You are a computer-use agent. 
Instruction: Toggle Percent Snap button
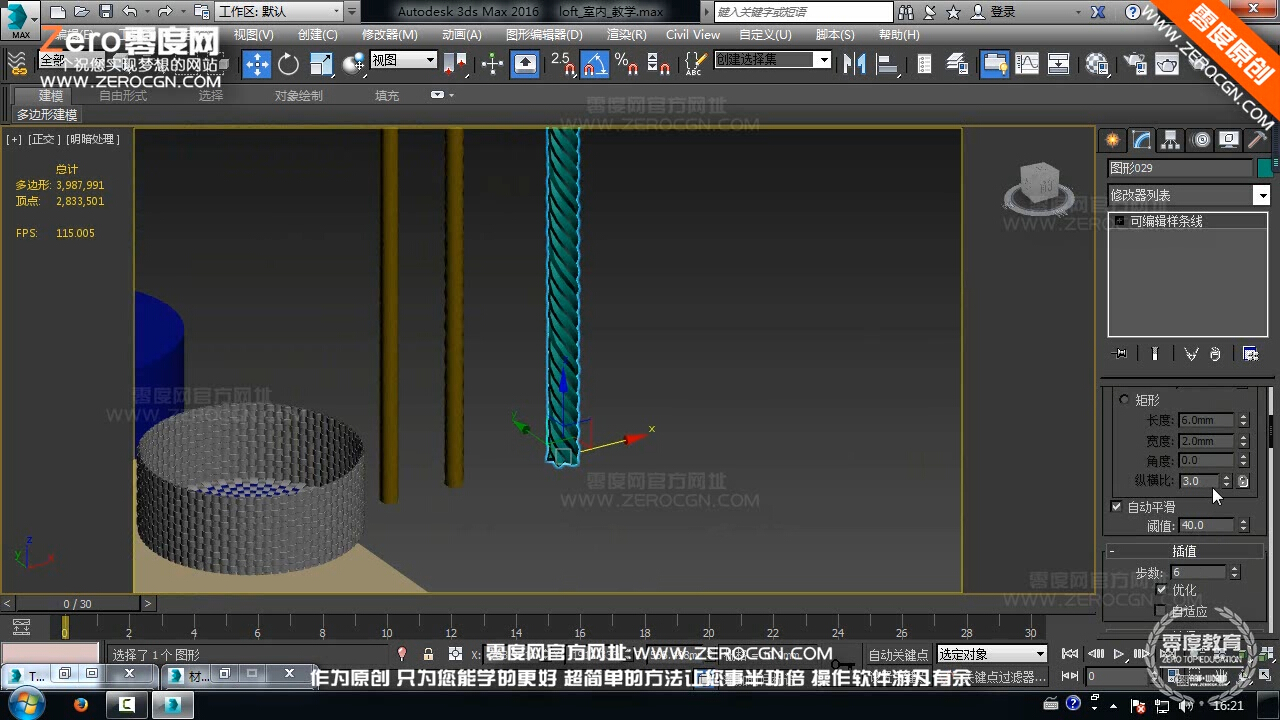[x=627, y=64]
